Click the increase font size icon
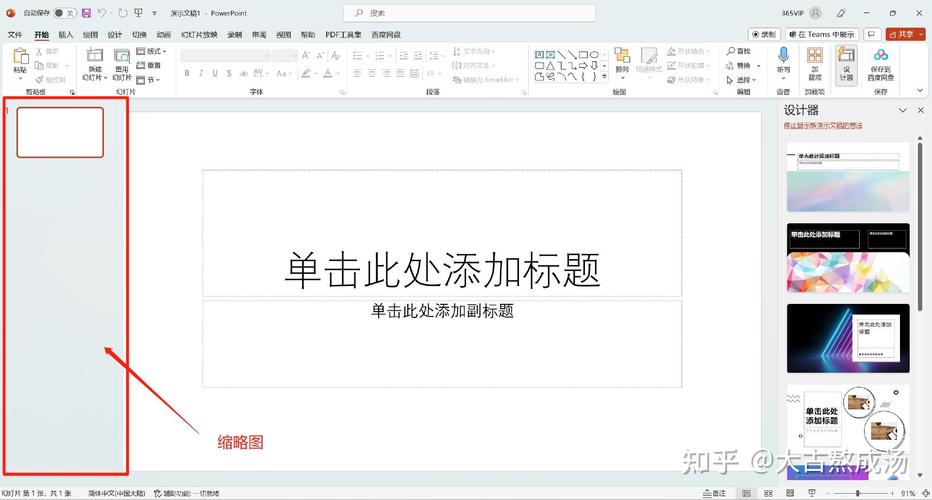Screen dimensions: 932x500 point(306,55)
